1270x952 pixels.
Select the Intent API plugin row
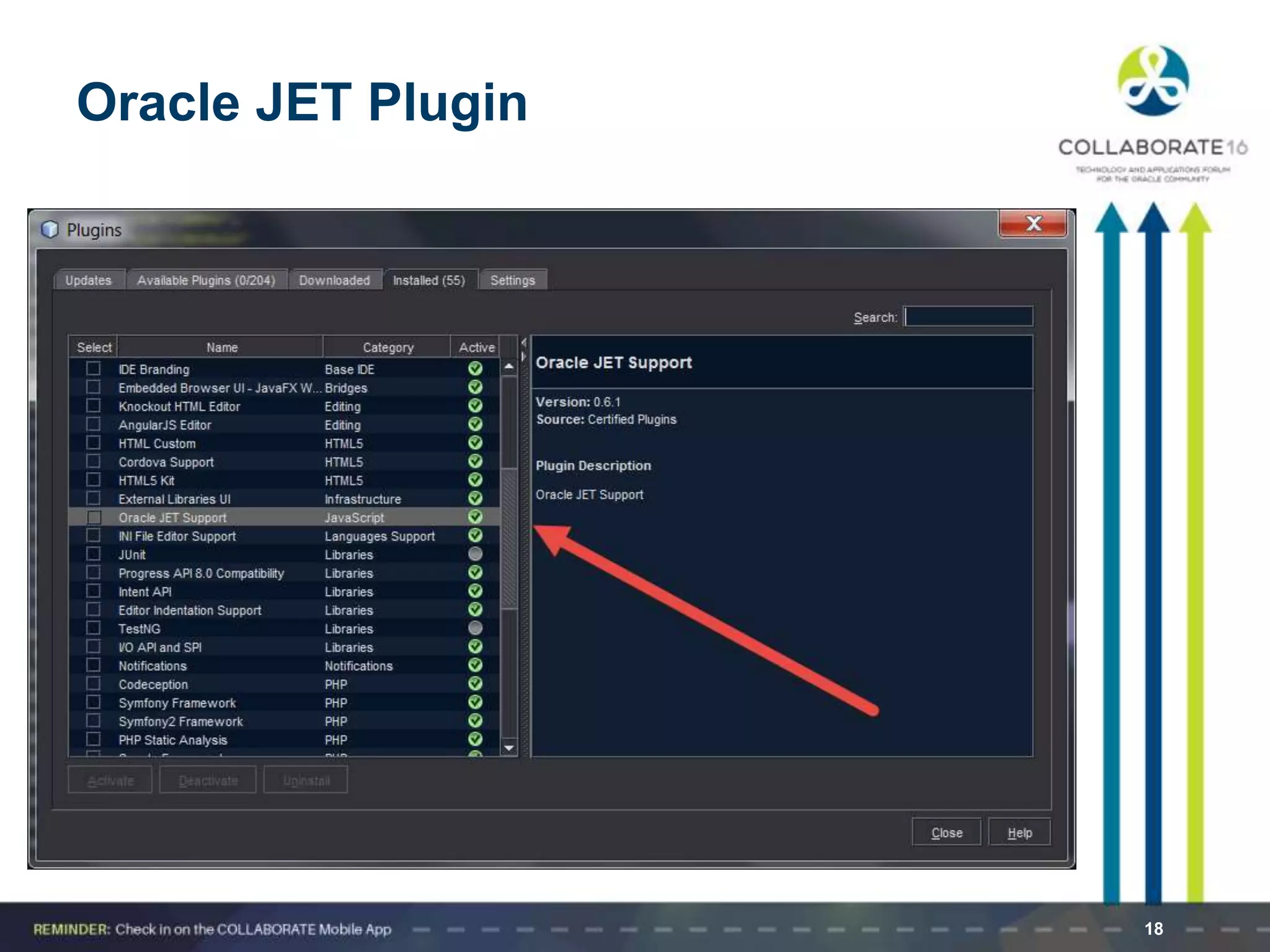click(x=284, y=591)
